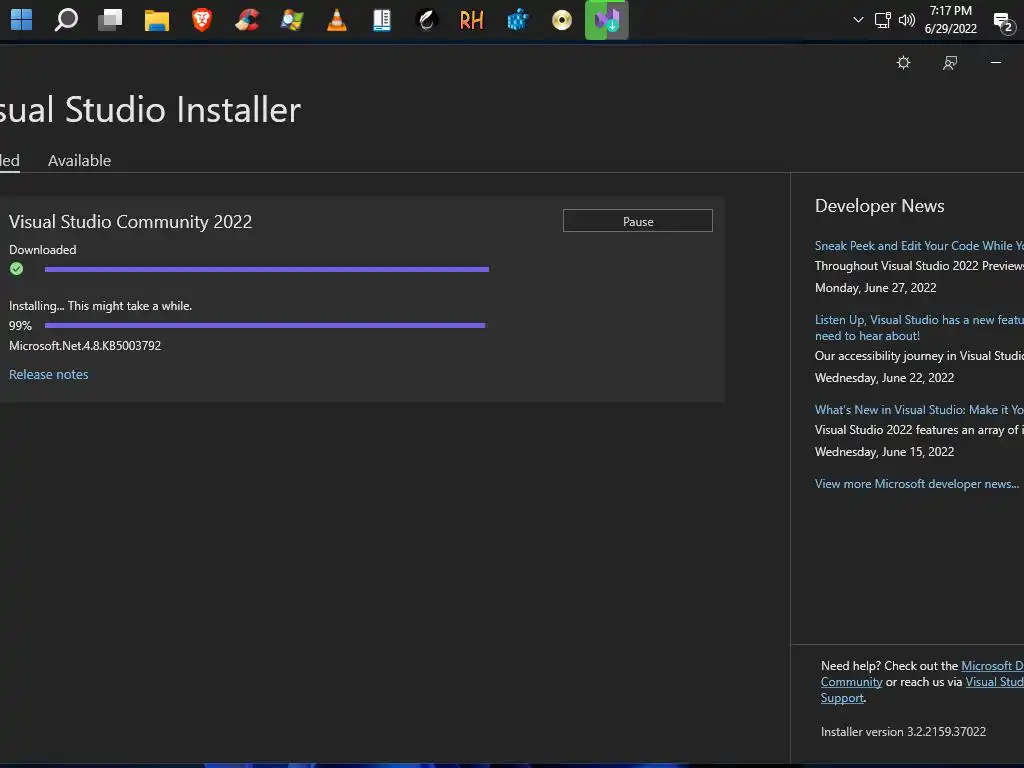Click the Monday, June 27, 2022 date

pos(875,287)
